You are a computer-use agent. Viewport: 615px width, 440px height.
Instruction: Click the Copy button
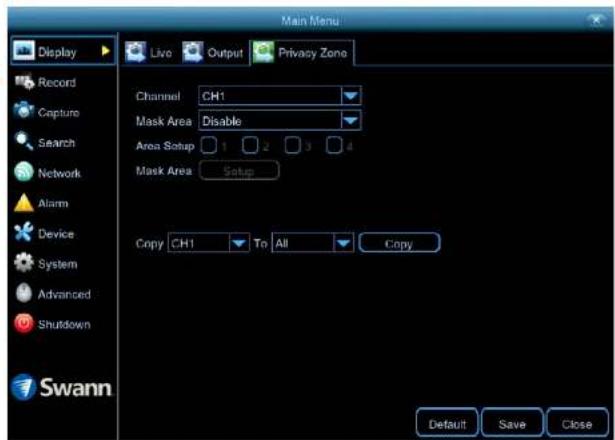pyautogui.click(x=399, y=243)
